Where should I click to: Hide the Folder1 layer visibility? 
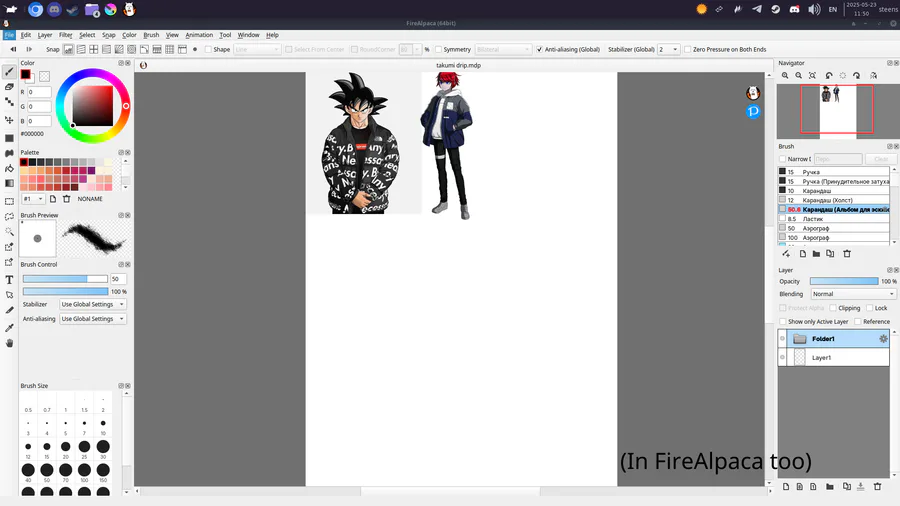click(782, 338)
